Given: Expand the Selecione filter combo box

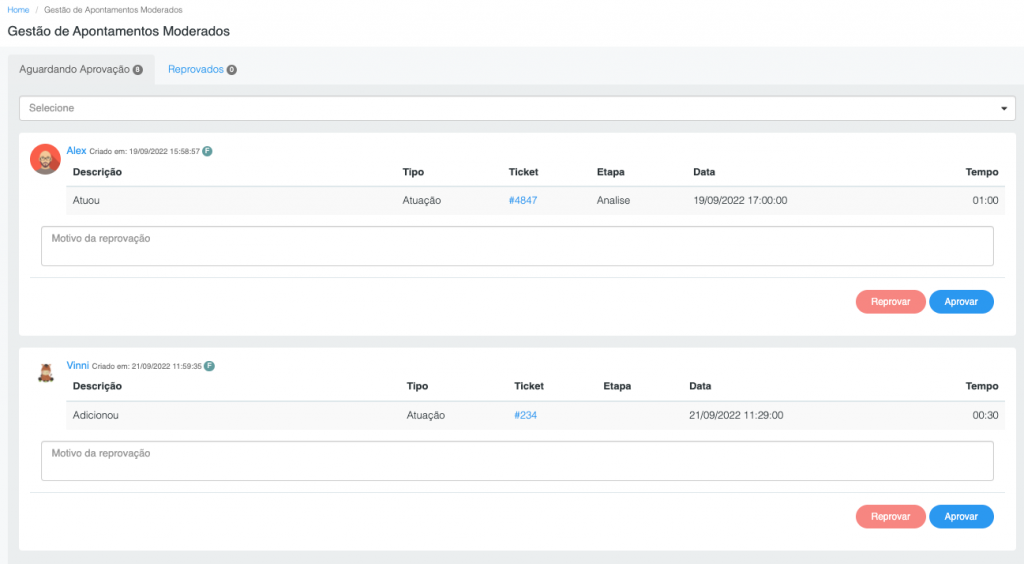Looking at the screenshot, I should pyautogui.click(x=517, y=108).
